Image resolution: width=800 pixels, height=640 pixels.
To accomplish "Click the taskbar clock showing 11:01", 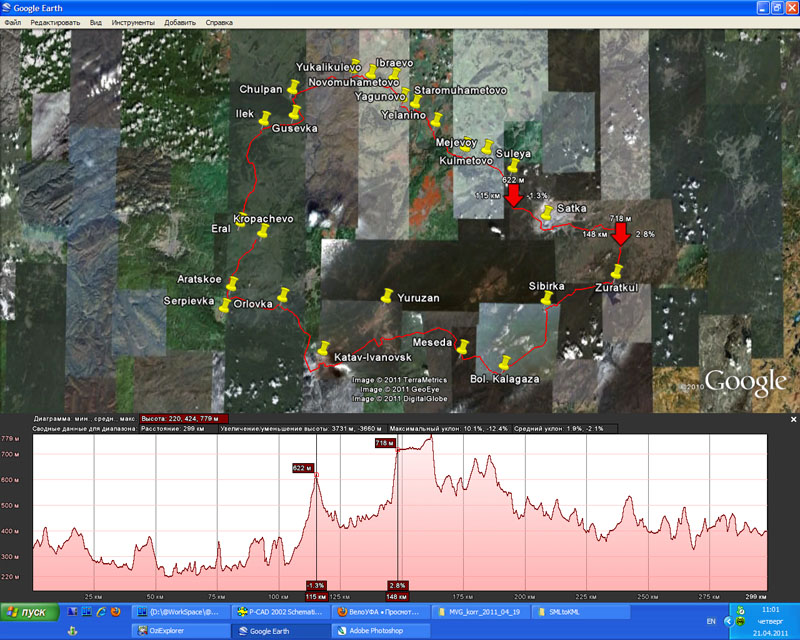I will coord(770,610).
